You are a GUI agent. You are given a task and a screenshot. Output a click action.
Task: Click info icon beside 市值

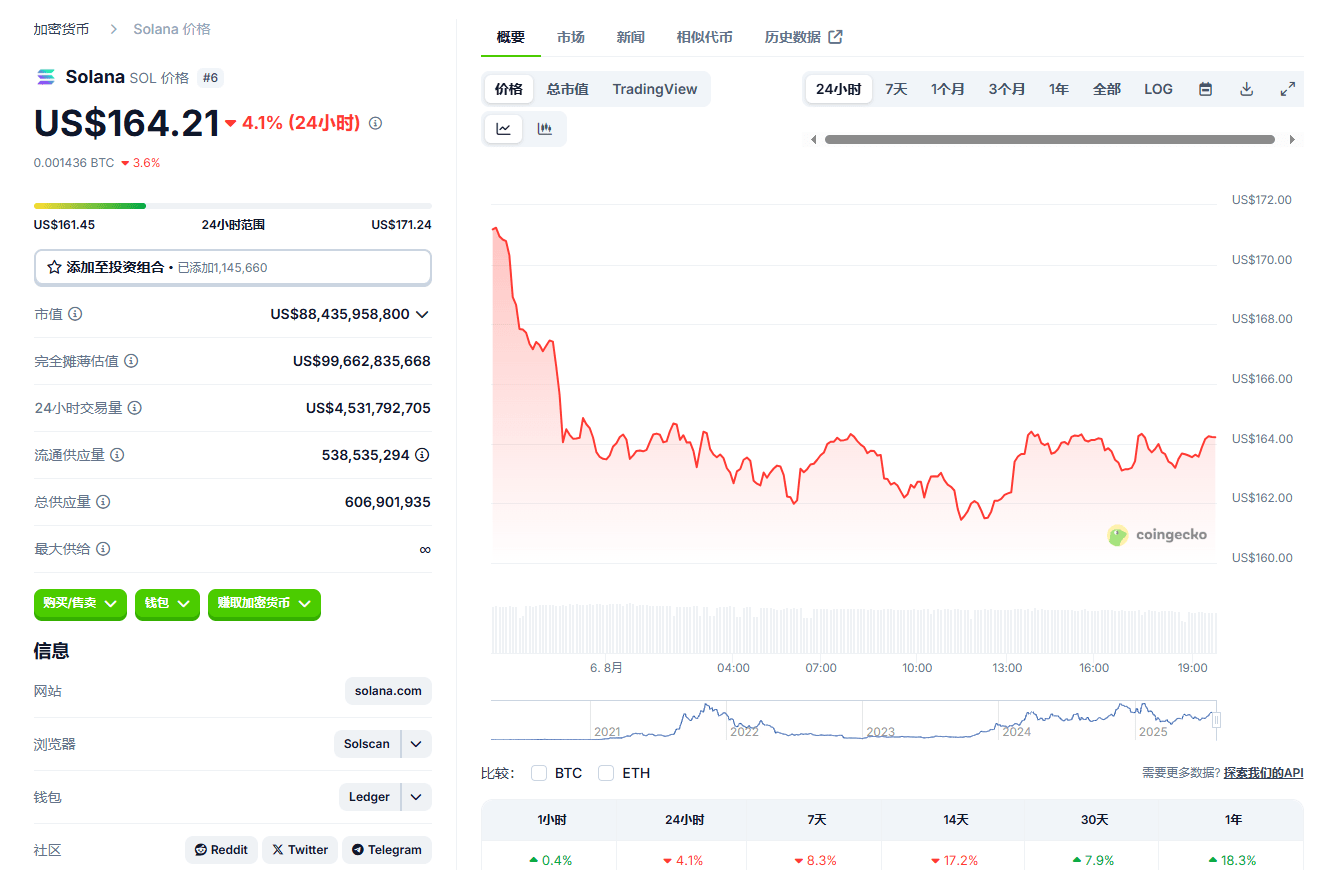(75, 314)
